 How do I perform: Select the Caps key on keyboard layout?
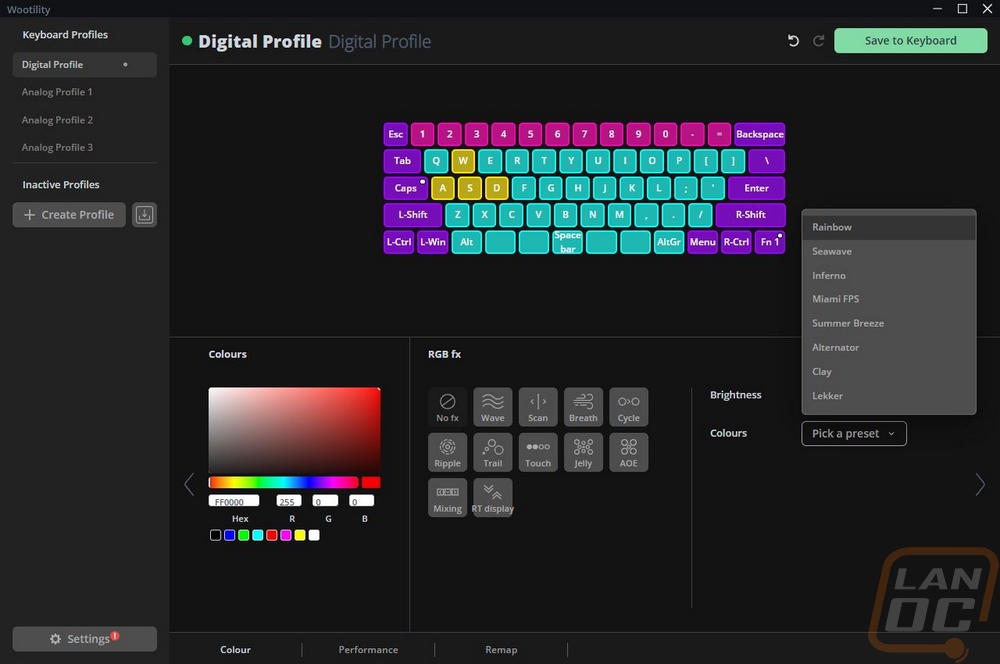click(406, 188)
